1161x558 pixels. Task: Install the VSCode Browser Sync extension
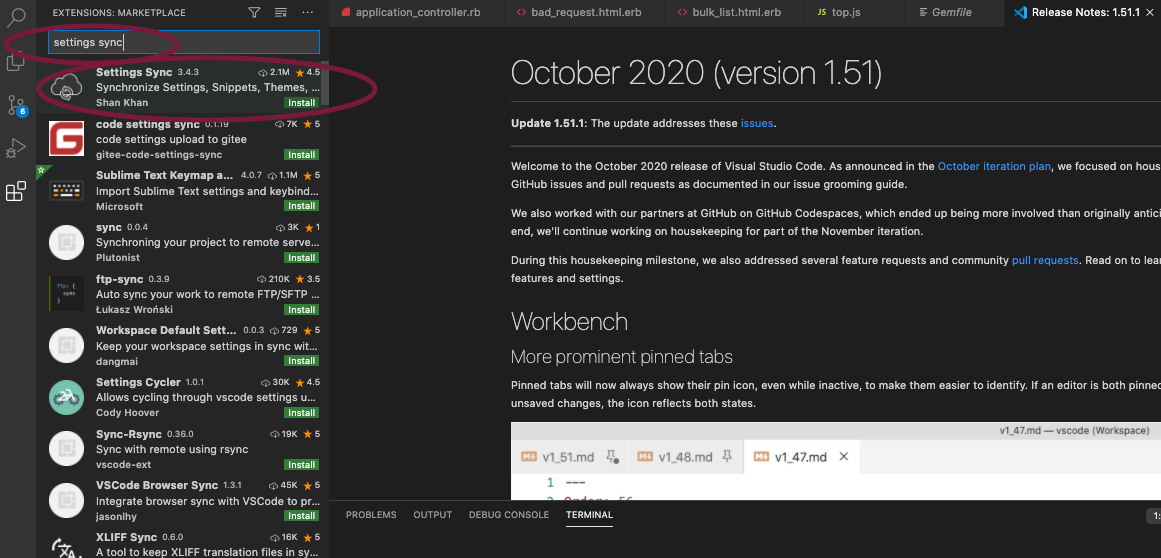pyautogui.click(x=302, y=516)
